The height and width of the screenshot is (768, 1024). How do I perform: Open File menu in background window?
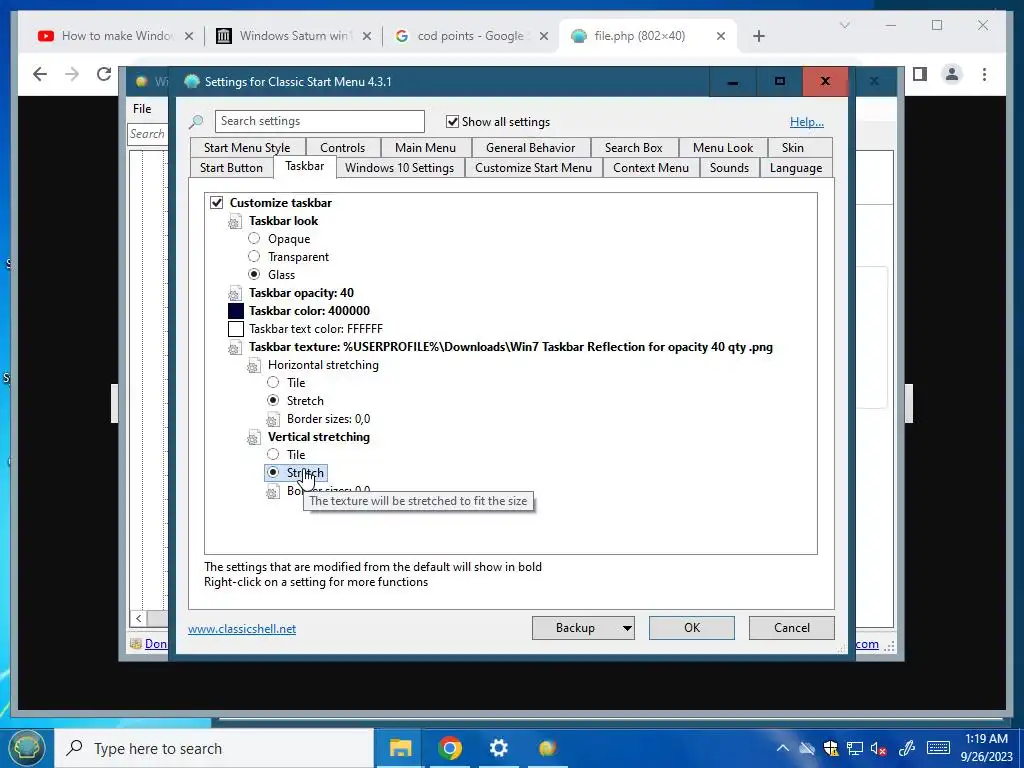pos(142,109)
